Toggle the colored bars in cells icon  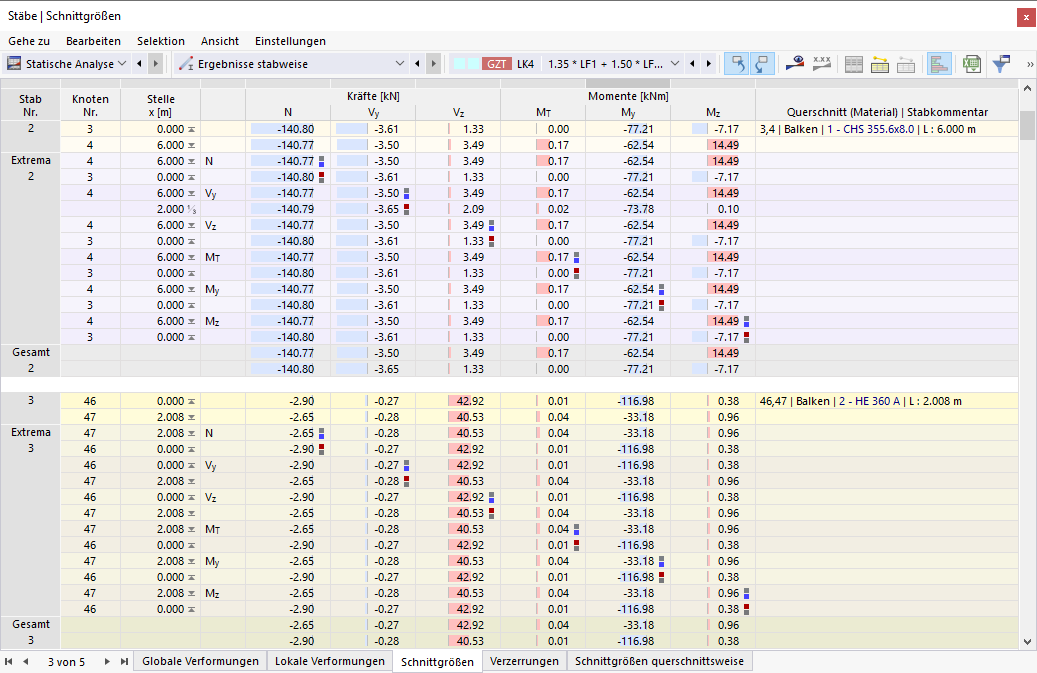pos(939,64)
